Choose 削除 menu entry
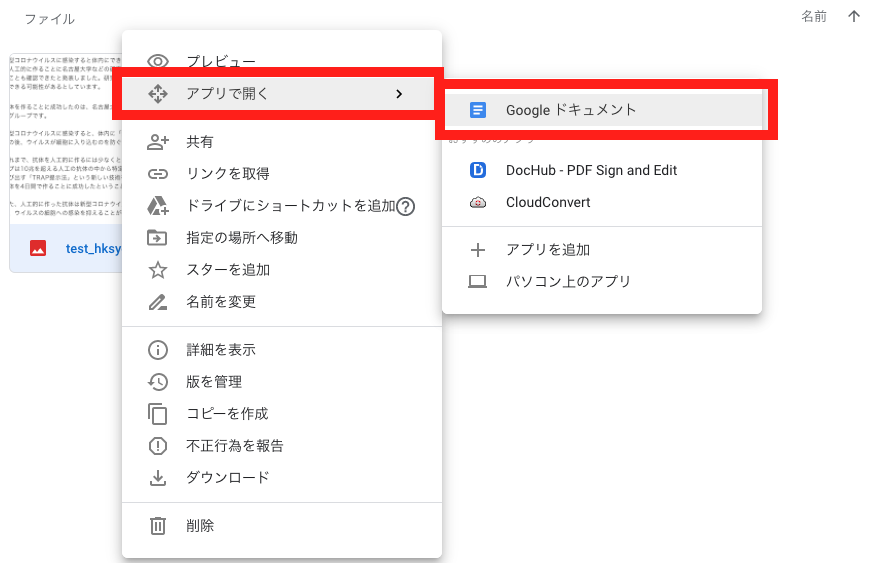 point(282,525)
